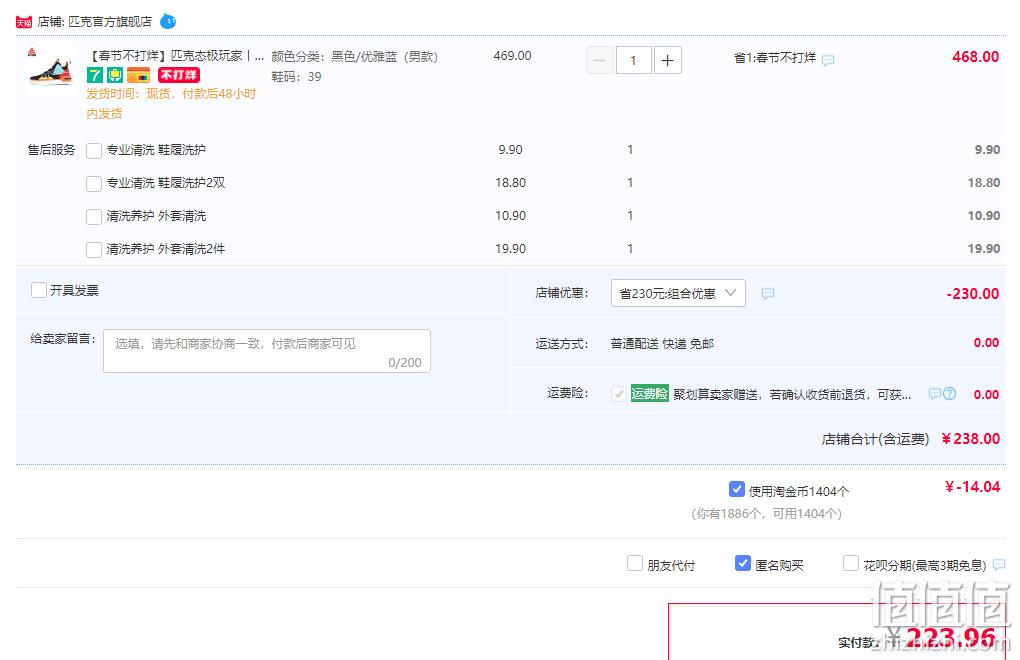The width and height of the screenshot is (1020, 660).
Task: Click the item subtotal 468.00
Action: click(x=975, y=57)
